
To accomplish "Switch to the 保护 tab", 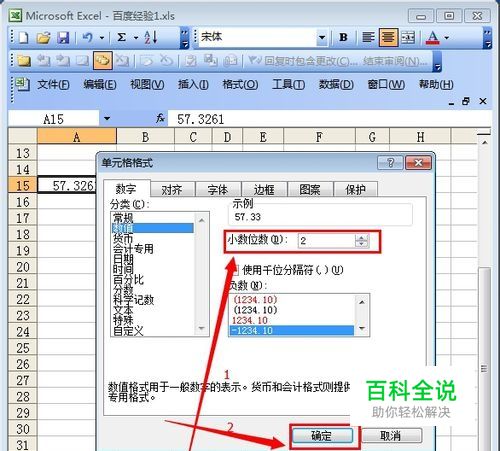I will coord(355,190).
